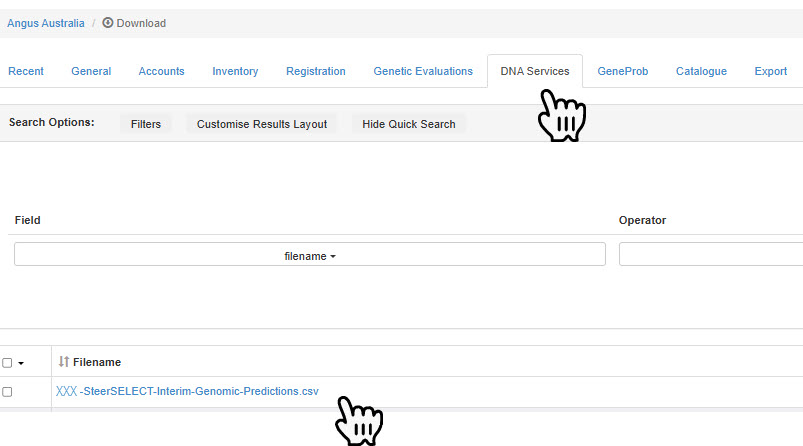
Task: Select the SteerSELECT csv row checkbox
Action: click(8, 392)
